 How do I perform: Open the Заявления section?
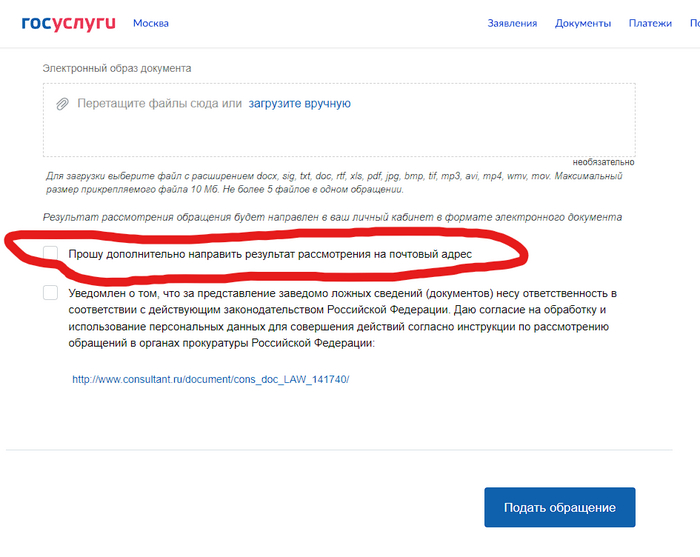(512, 23)
